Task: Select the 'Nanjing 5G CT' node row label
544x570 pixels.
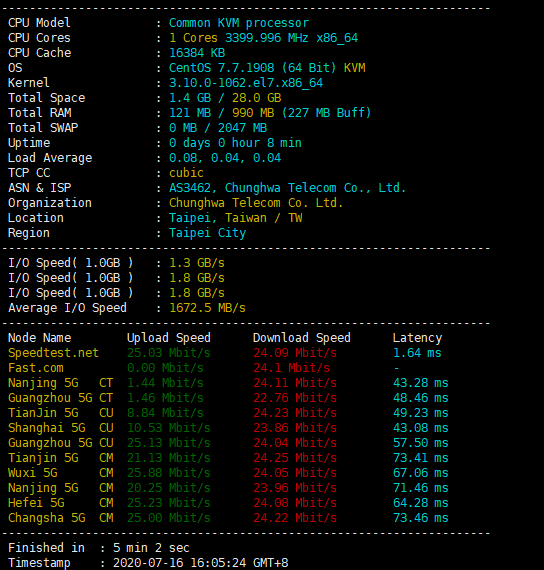Action: coord(61,383)
